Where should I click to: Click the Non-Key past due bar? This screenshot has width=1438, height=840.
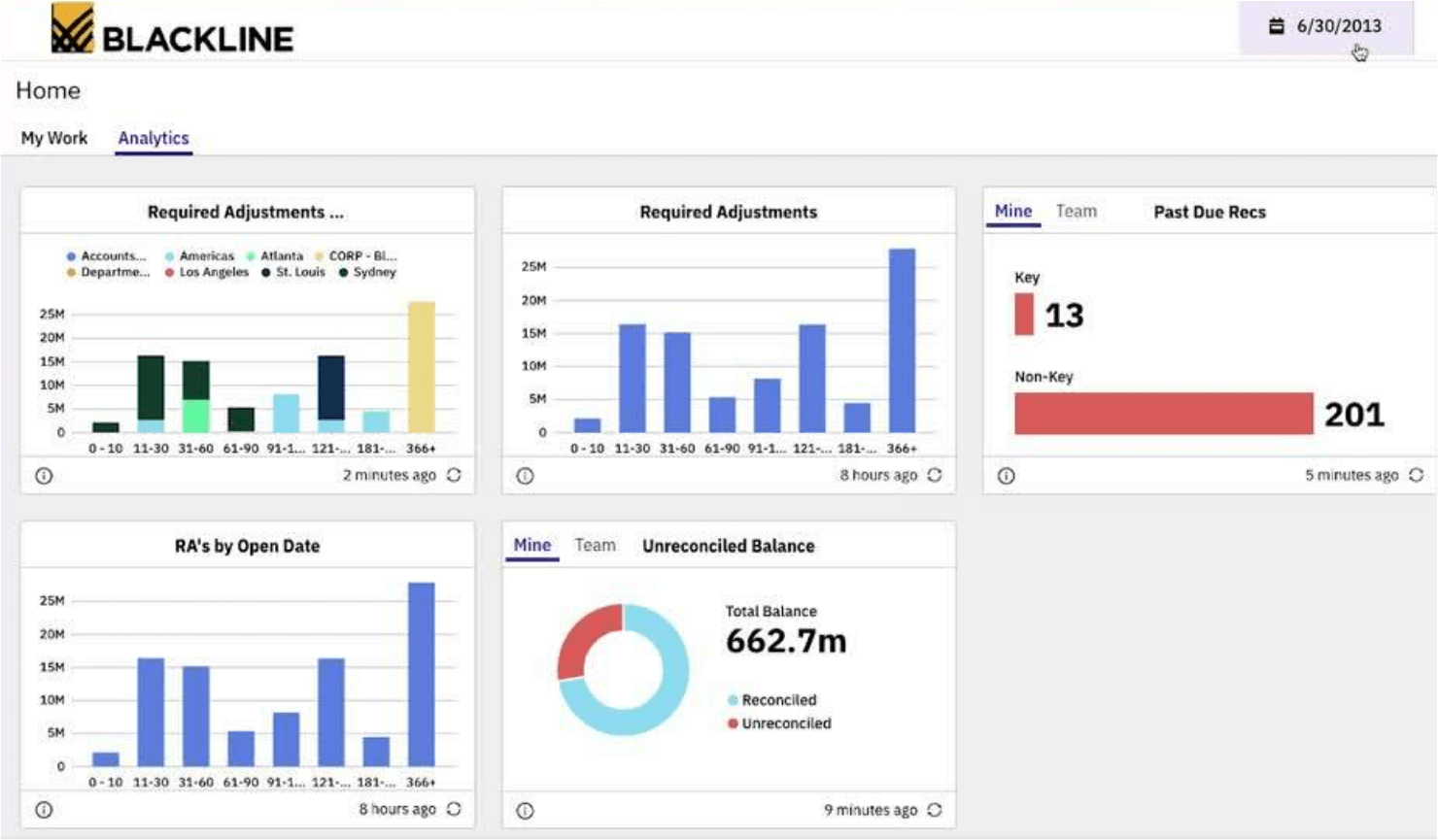tap(1163, 414)
